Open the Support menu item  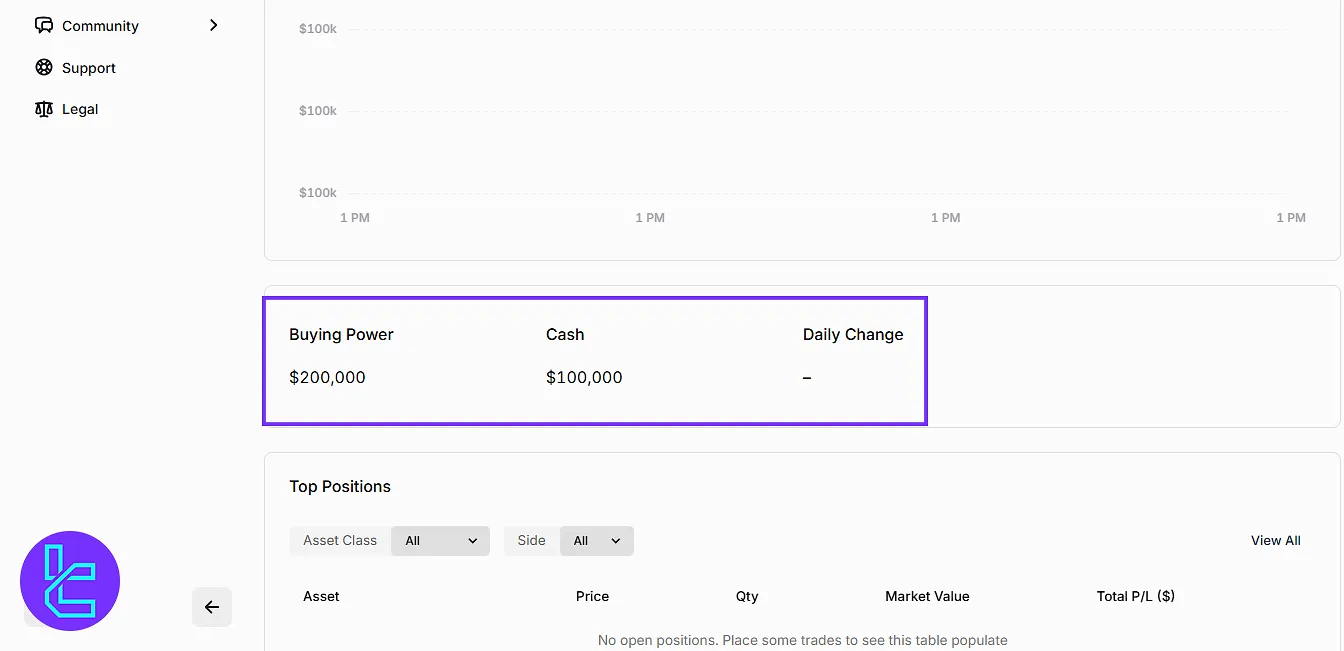coord(89,68)
